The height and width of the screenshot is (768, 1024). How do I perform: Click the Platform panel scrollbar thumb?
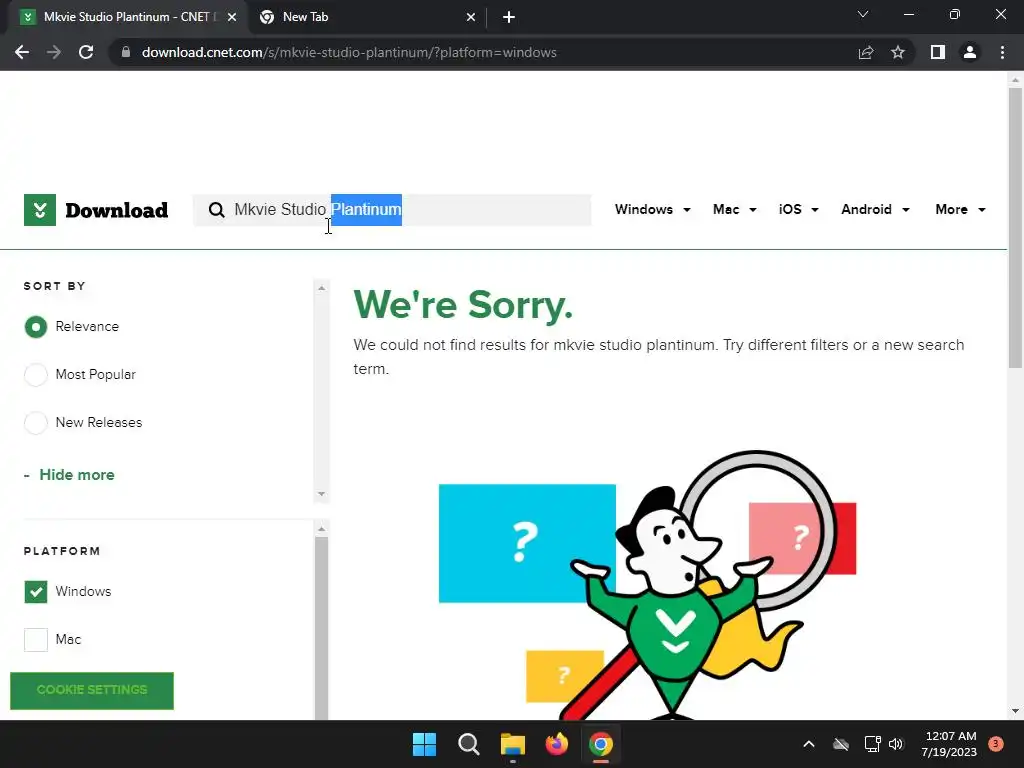tap(321, 627)
